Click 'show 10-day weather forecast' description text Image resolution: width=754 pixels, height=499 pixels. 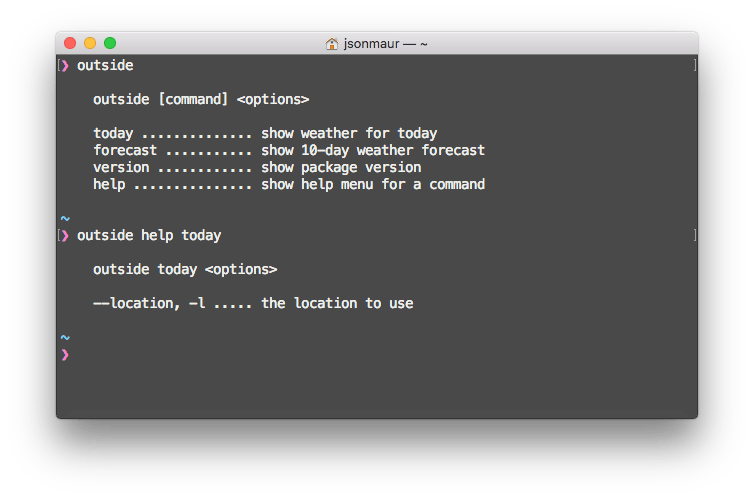coord(373,151)
